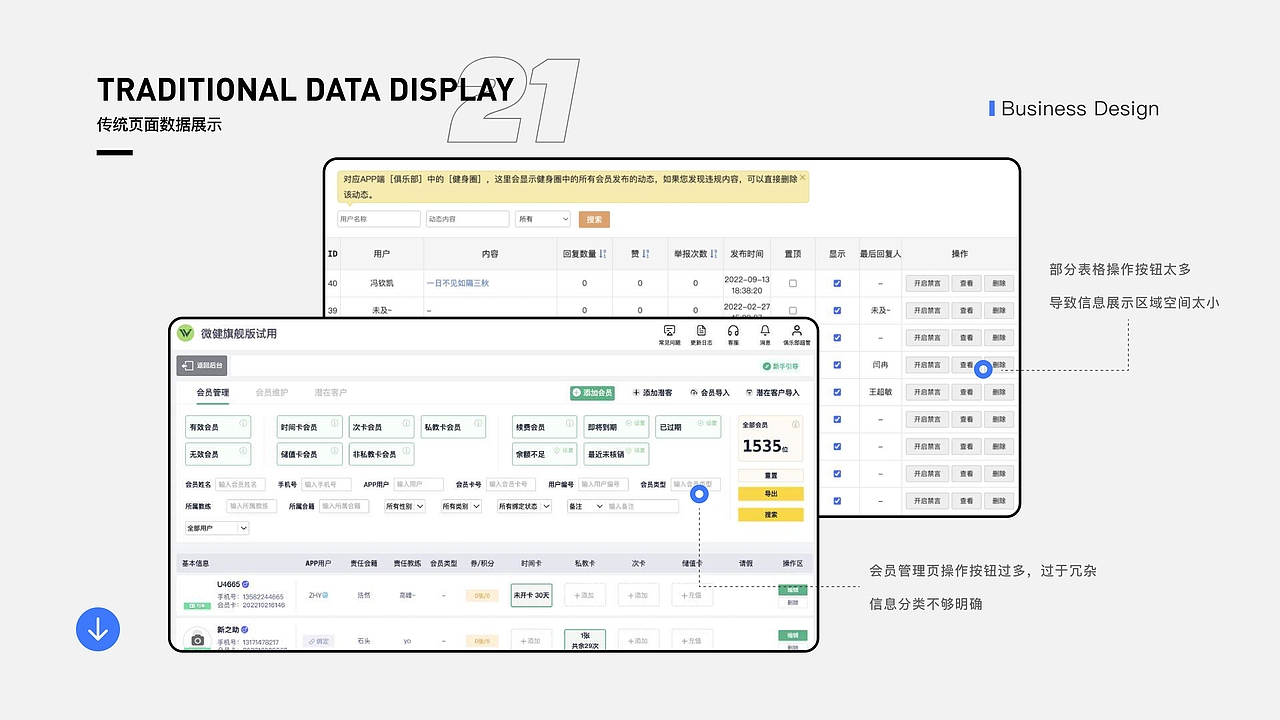This screenshot has height=720, width=1280.
Task: Open 设置 on the 即将到期 card
Action: point(634,423)
